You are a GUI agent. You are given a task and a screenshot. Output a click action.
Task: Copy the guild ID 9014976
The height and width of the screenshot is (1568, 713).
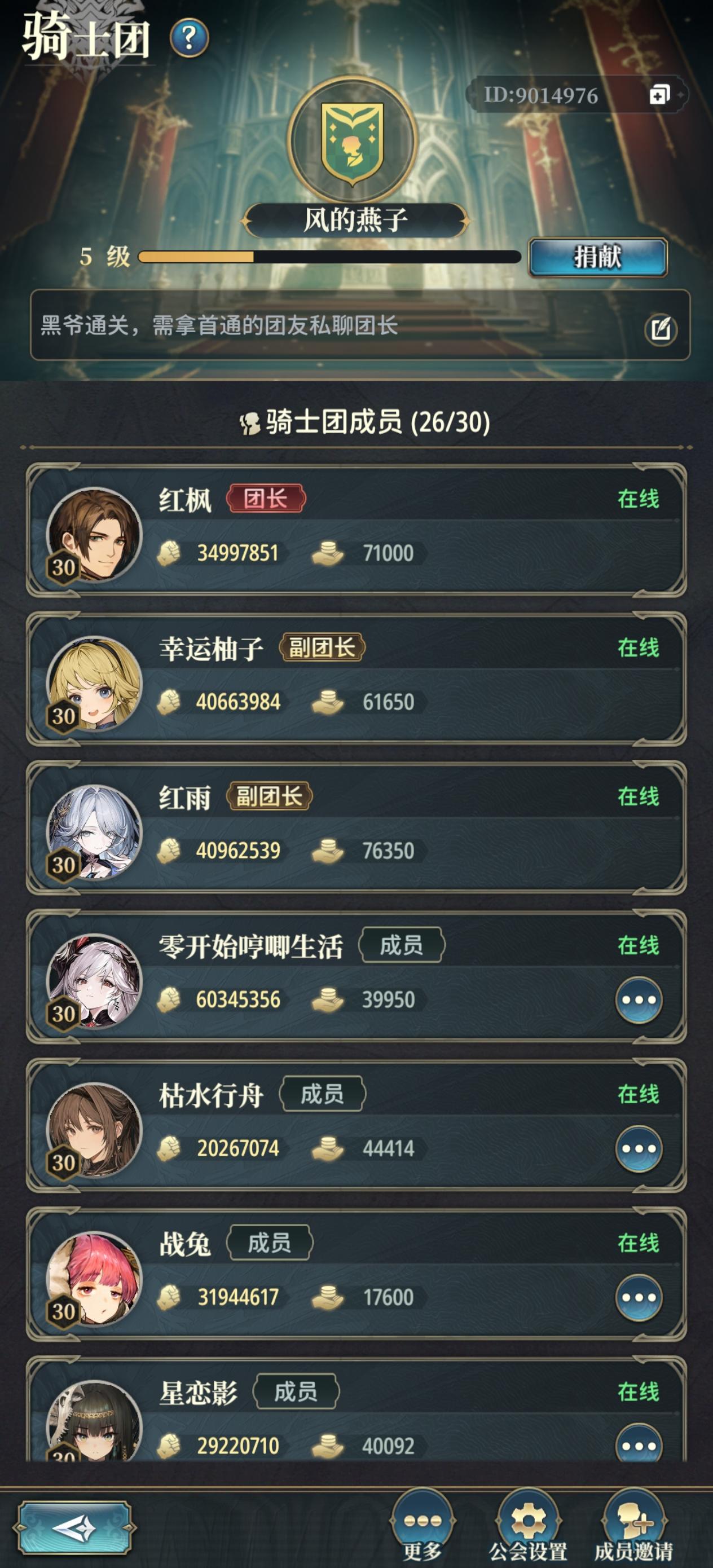tap(659, 95)
